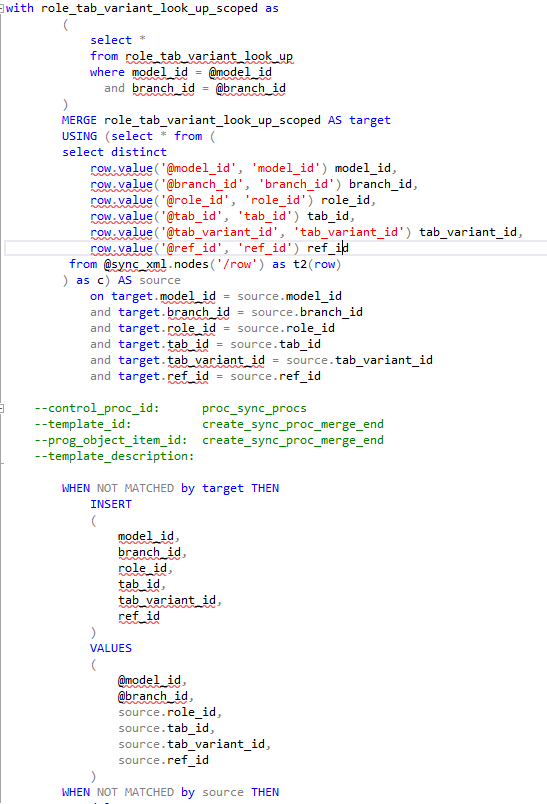Click the 'with' keyword on first line
The width and height of the screenshot is (547, 804).
(x=20, y=8)
